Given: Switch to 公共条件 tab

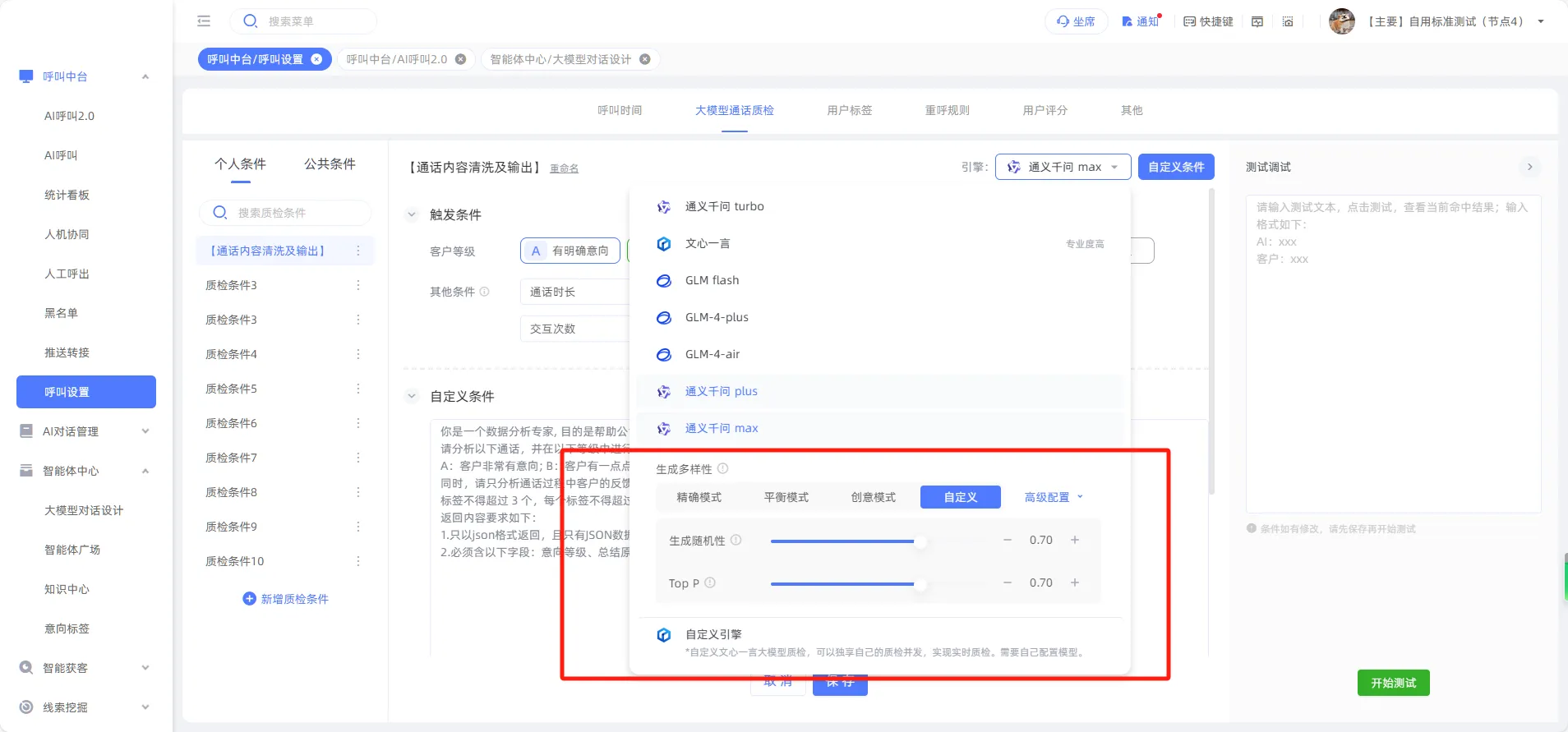Looking at the screenshot, I should coord(330,163).
